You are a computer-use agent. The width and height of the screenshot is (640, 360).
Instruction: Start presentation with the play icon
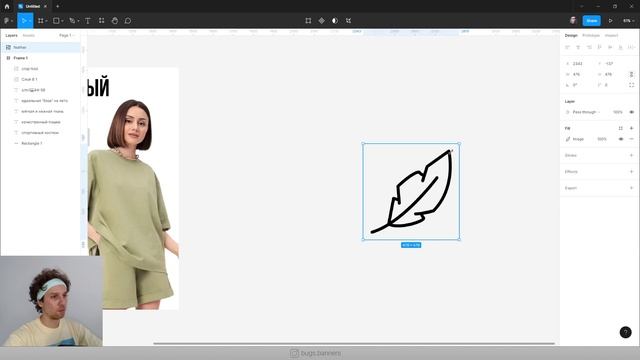[611, 20]
